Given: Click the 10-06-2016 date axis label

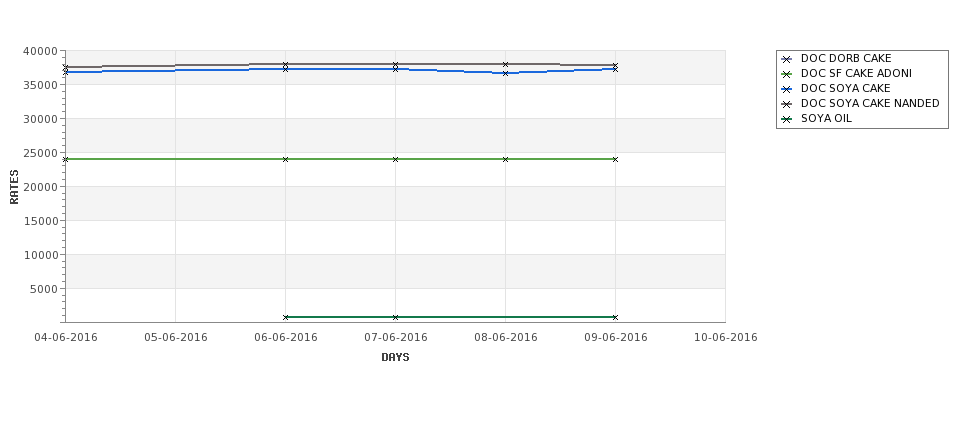Looking at the screenshot, I should click(726, 338).
